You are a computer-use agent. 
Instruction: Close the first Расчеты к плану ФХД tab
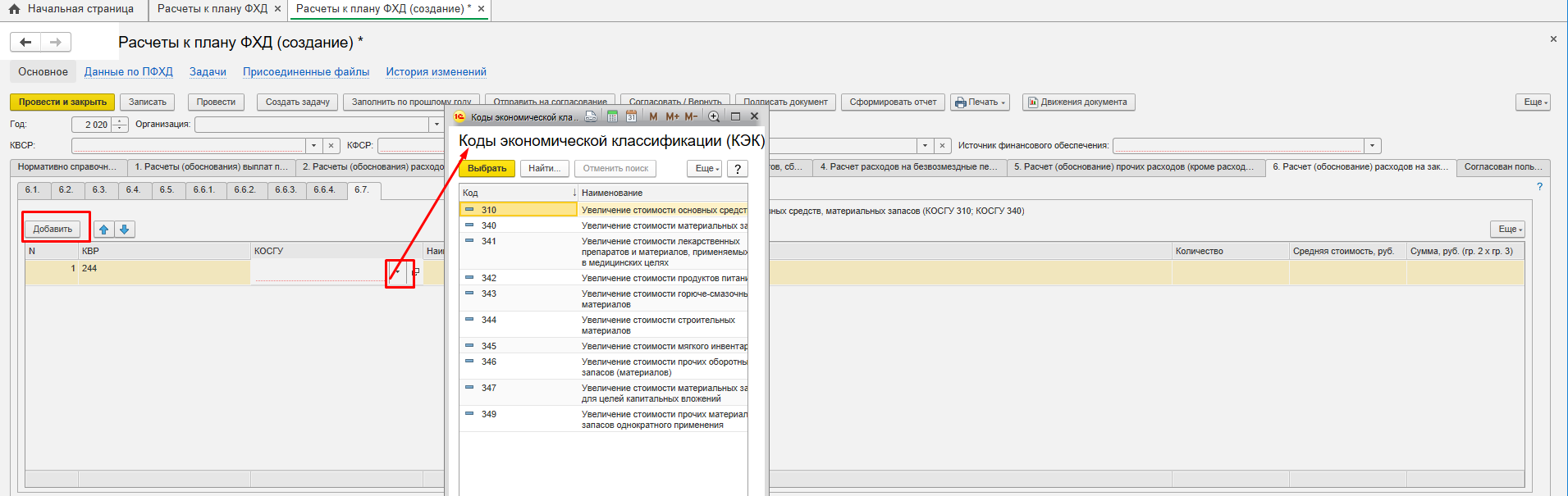point(277,9)
